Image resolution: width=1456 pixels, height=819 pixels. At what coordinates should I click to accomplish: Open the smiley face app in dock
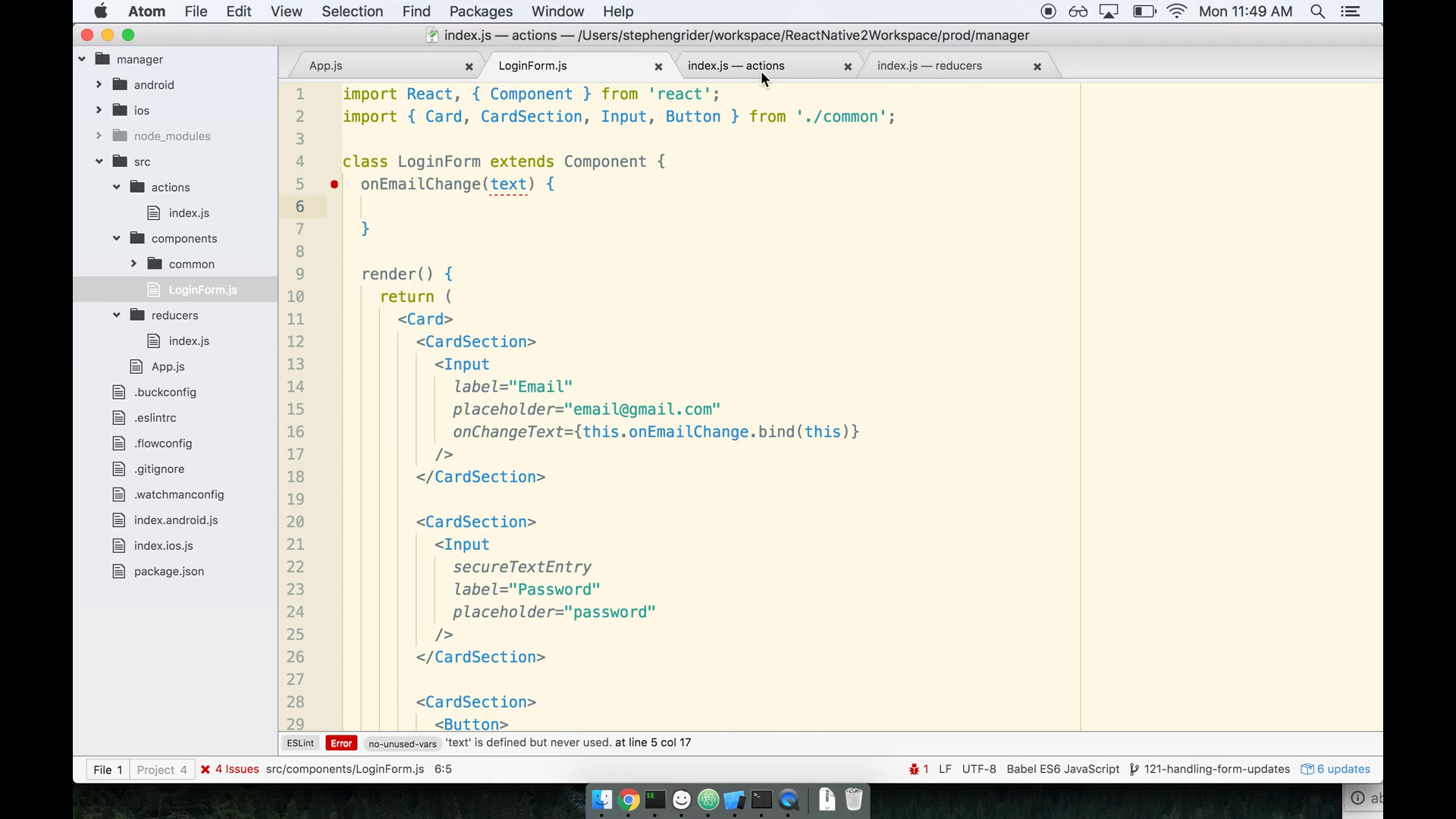tap(682, 799)
